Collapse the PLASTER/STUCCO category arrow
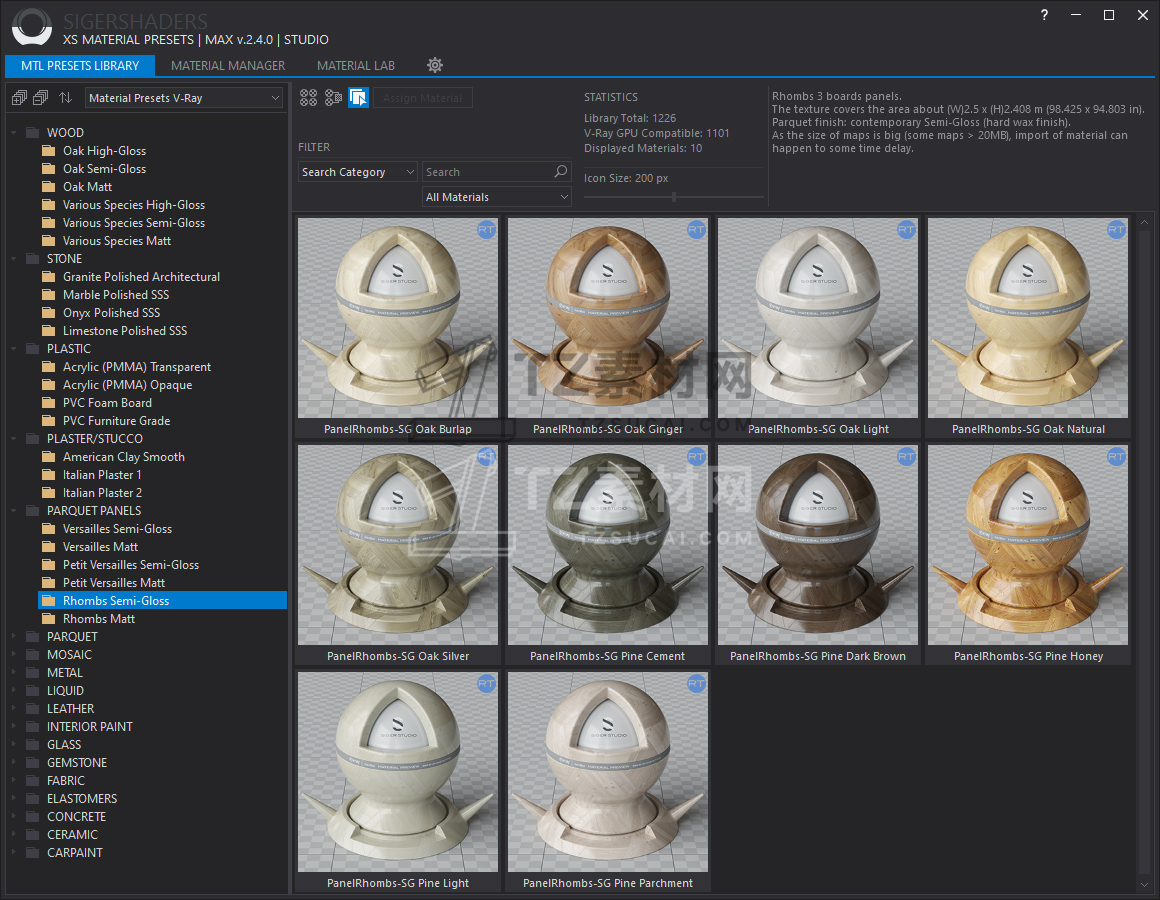 tap(13, 439)
